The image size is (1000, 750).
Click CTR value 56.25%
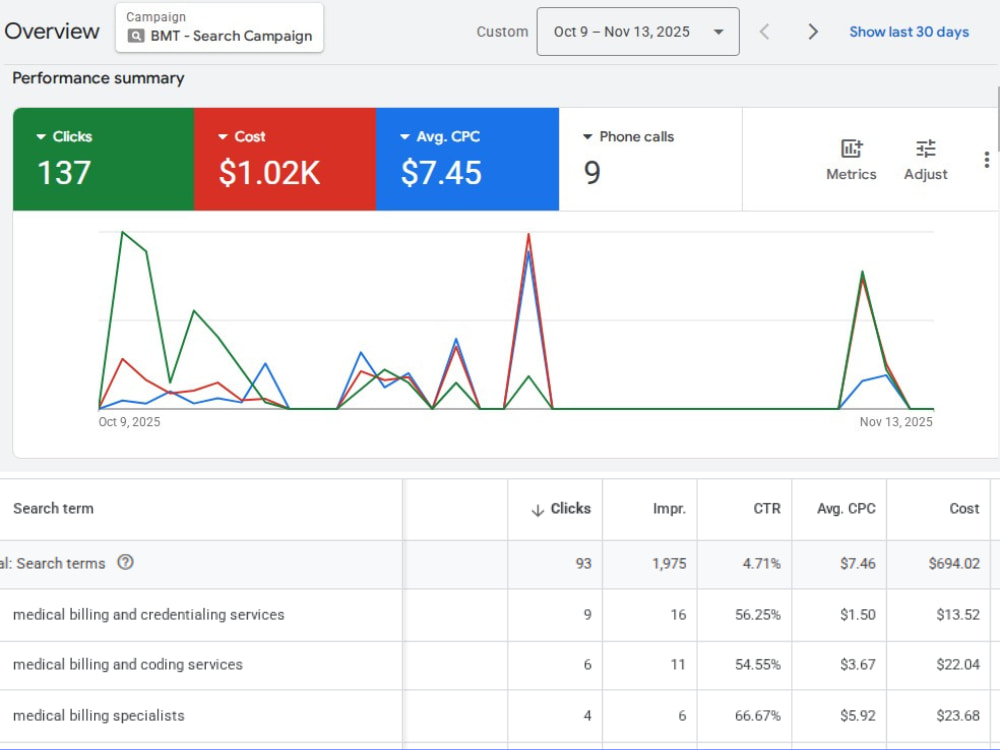click(758, 614)
